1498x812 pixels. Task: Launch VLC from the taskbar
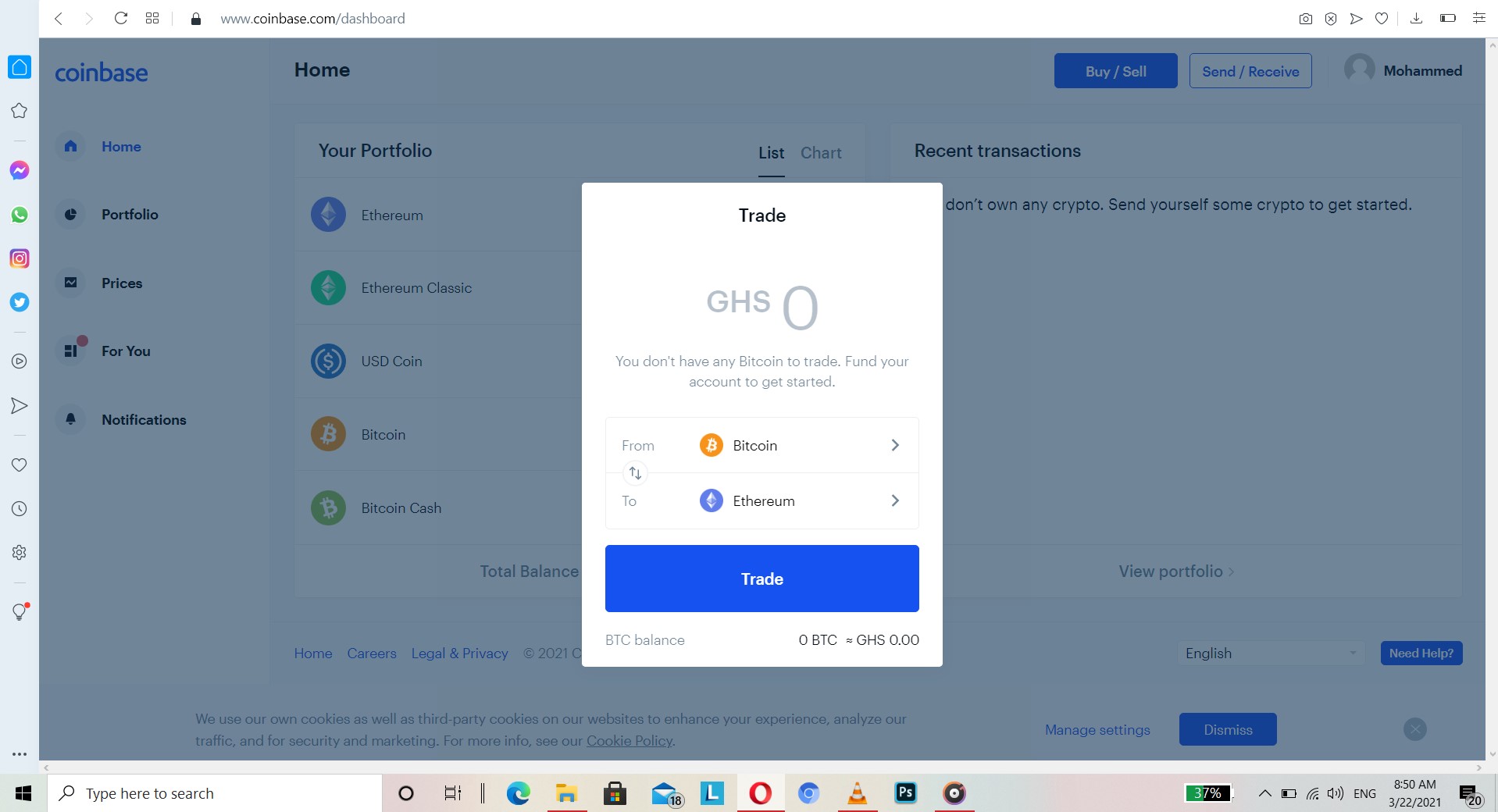pos(857,793)
